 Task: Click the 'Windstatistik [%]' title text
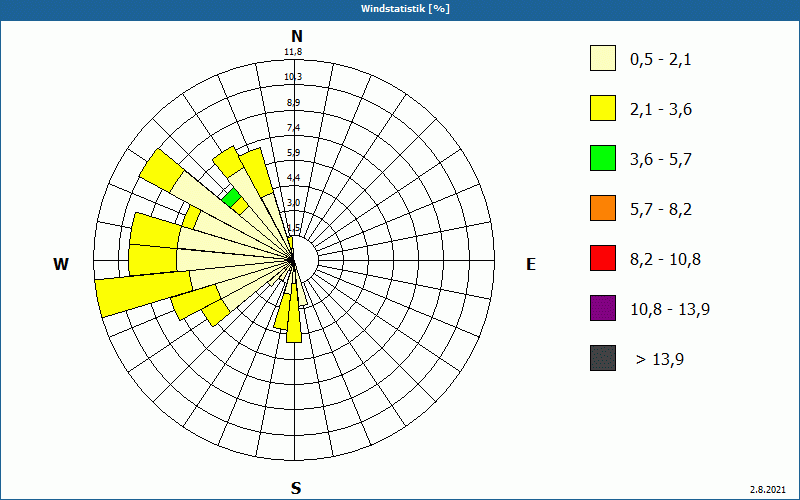(x=405, y=9)
